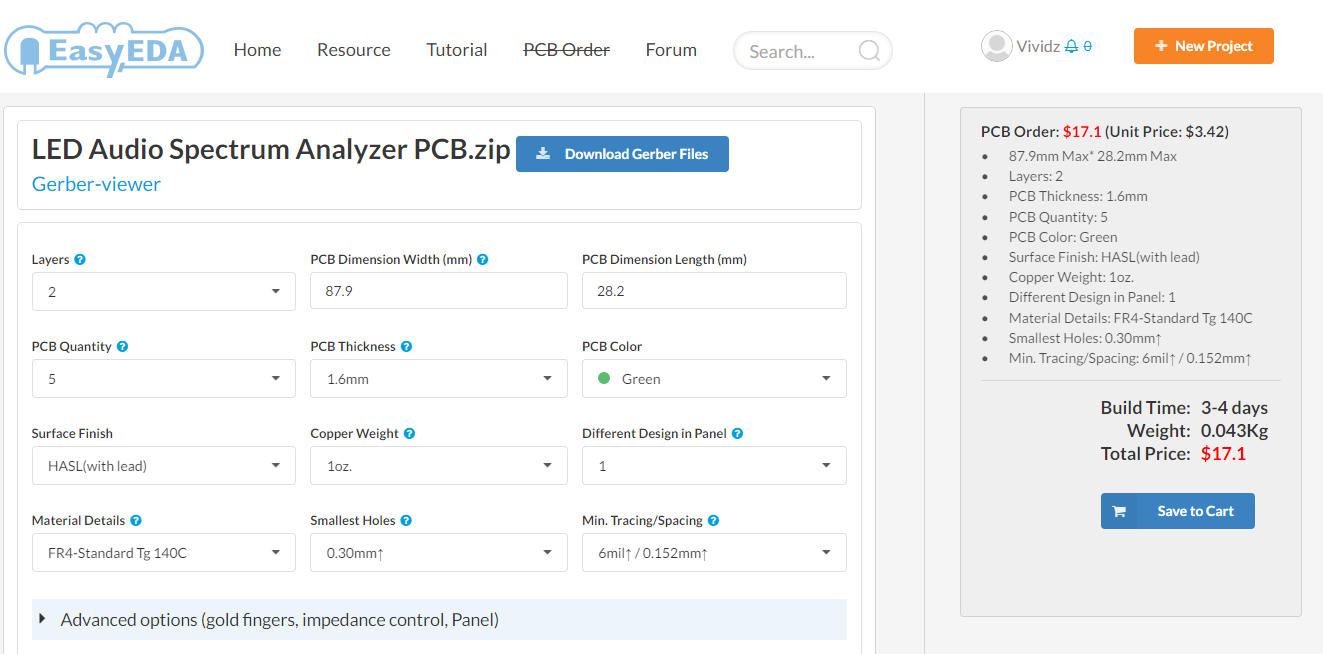Click Smallest Holes help icon
Viewport: 1323px width, 654px height.
point(406,520)
